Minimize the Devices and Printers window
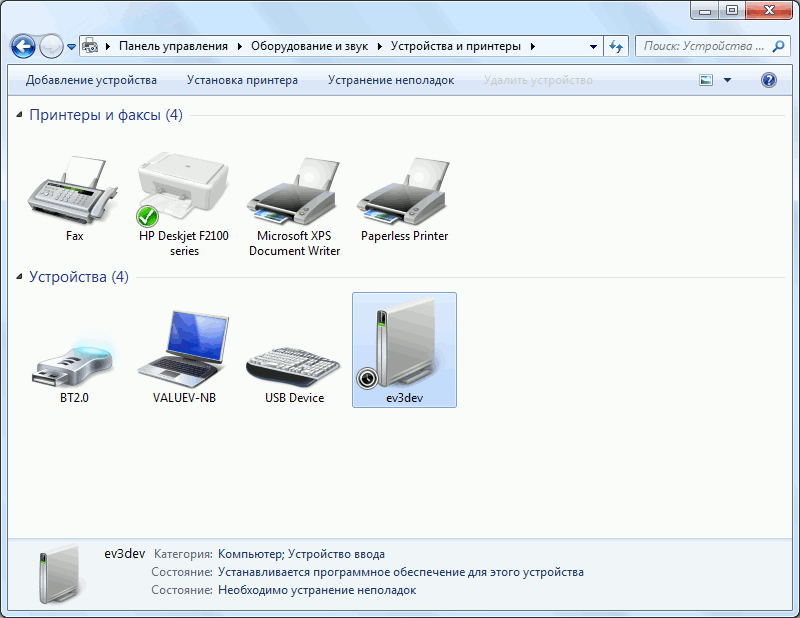Screen dimensions: 800x618 coord(706,10)
